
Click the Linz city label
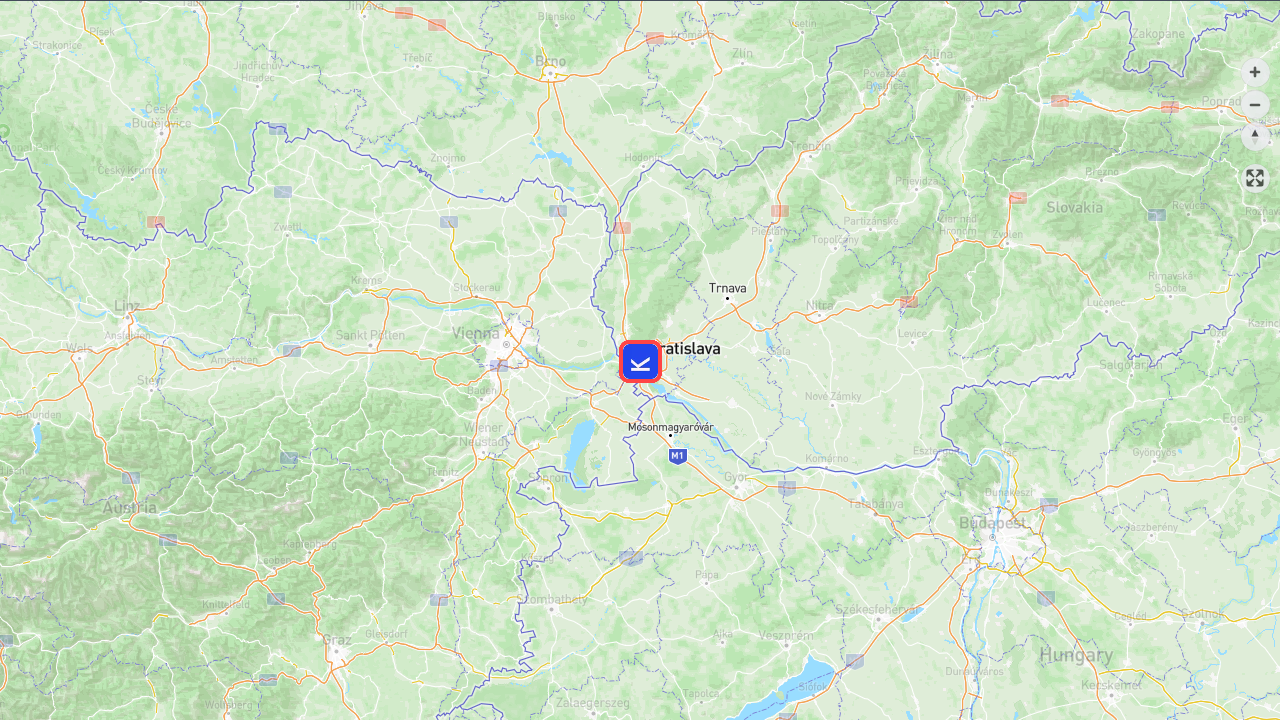(127, 305)
